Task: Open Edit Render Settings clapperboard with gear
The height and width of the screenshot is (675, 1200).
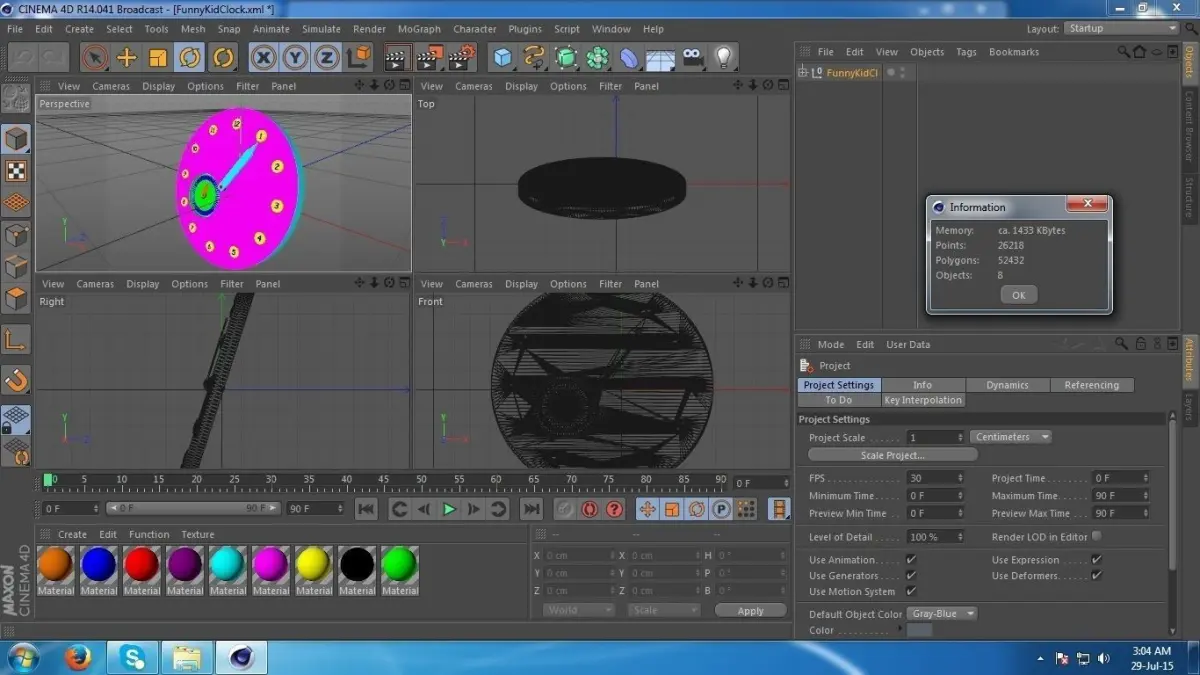Action: pos(461,57)
